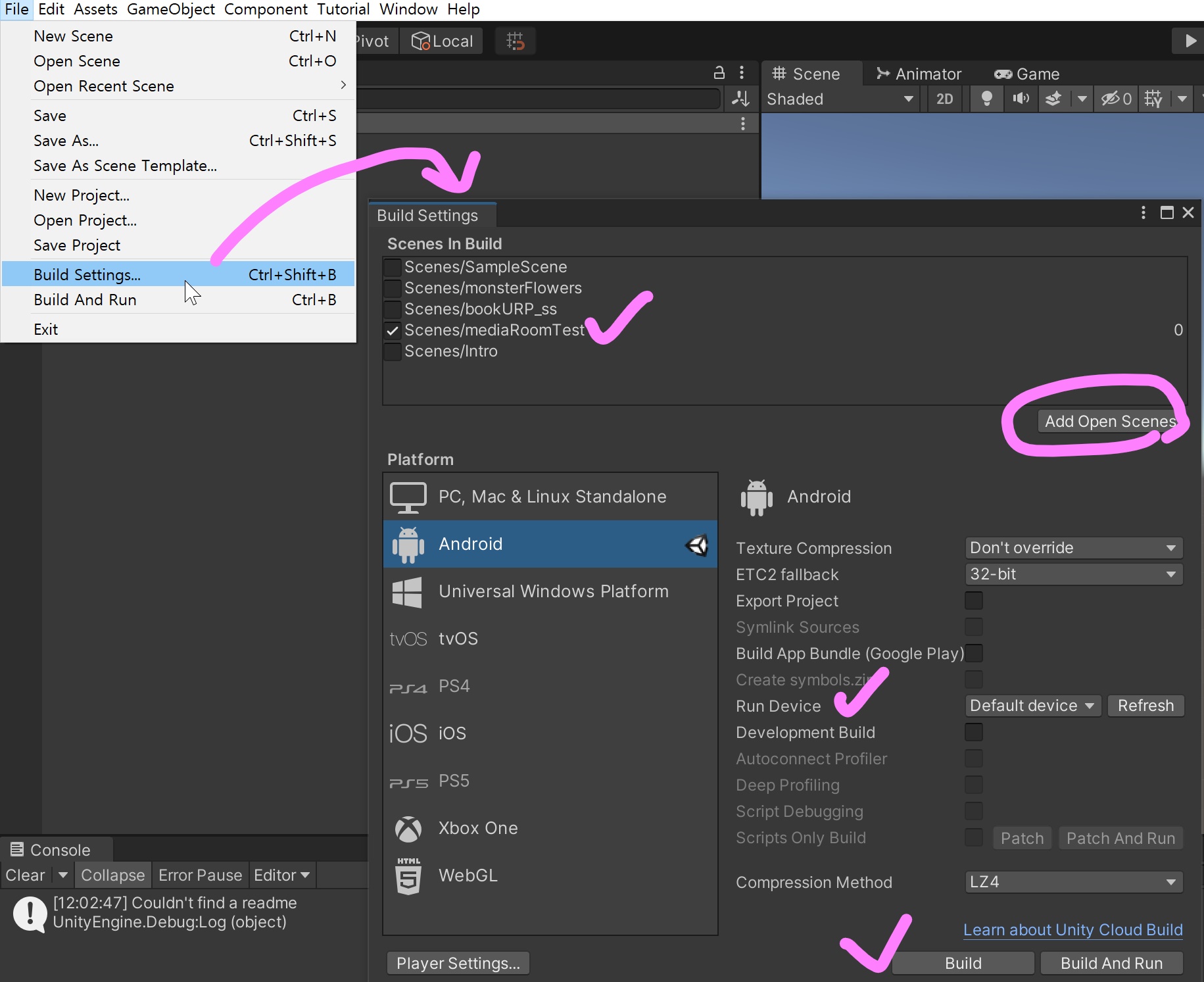Toggle Error Pause in Console
This screenshot has height=982, width=1204.
click(200, 875)
